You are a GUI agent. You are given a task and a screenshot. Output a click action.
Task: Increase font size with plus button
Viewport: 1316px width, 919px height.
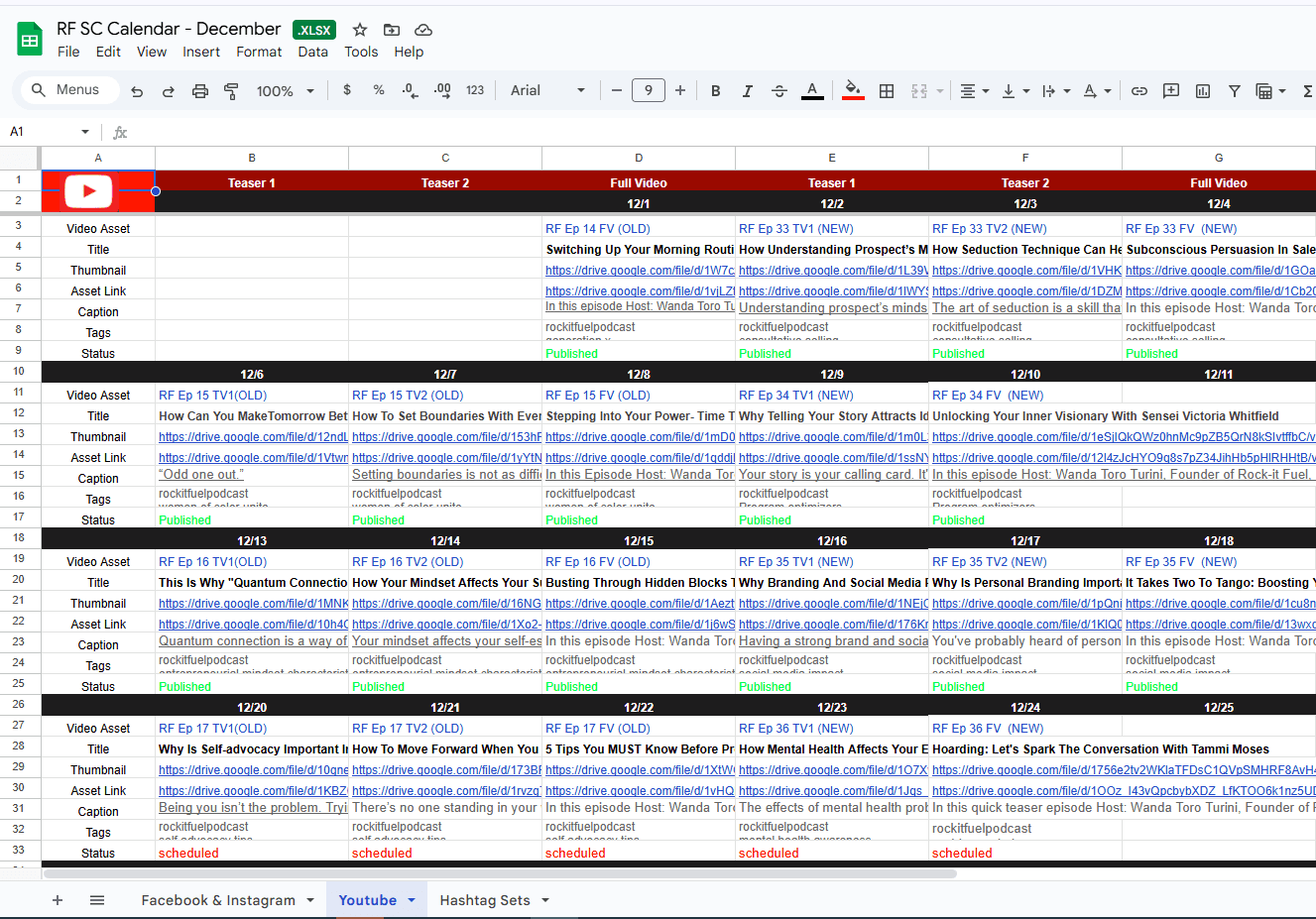pos(680,90)
